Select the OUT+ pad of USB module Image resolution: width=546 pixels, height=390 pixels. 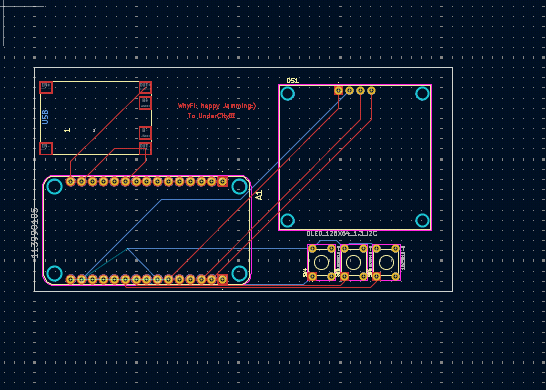(x=145, y=87)
